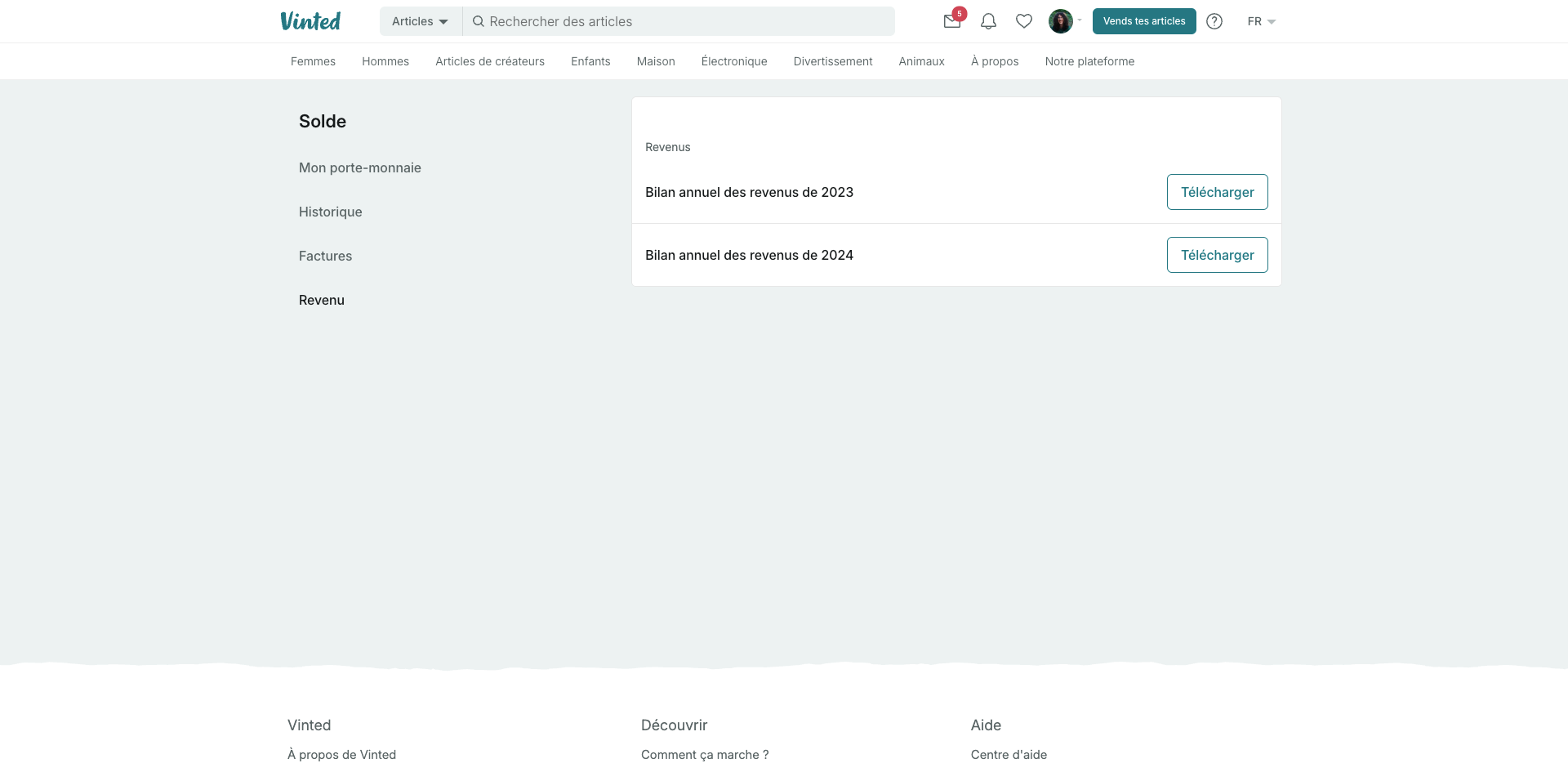Image resolution: width=1568 pixels, height=763 pixels.
Task: Expand the Articles search type dropdown
Action: tap(421, 21)
